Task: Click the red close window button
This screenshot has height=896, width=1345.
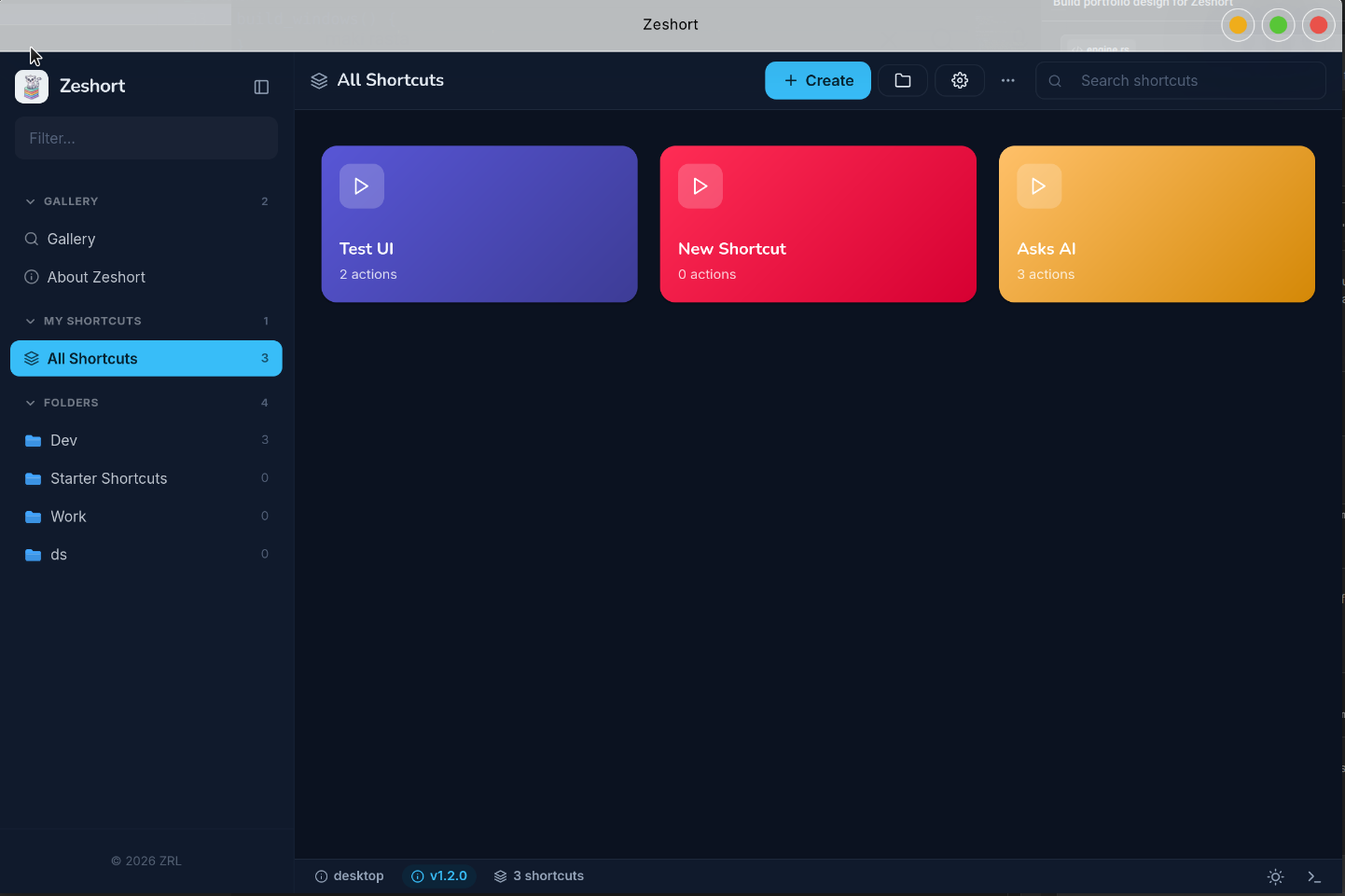Action: coord(1319,25)
